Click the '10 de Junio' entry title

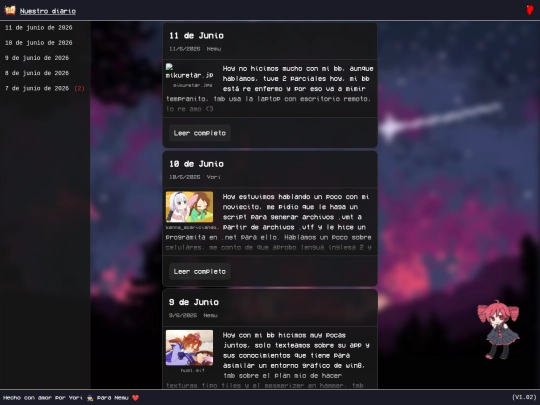196,164
